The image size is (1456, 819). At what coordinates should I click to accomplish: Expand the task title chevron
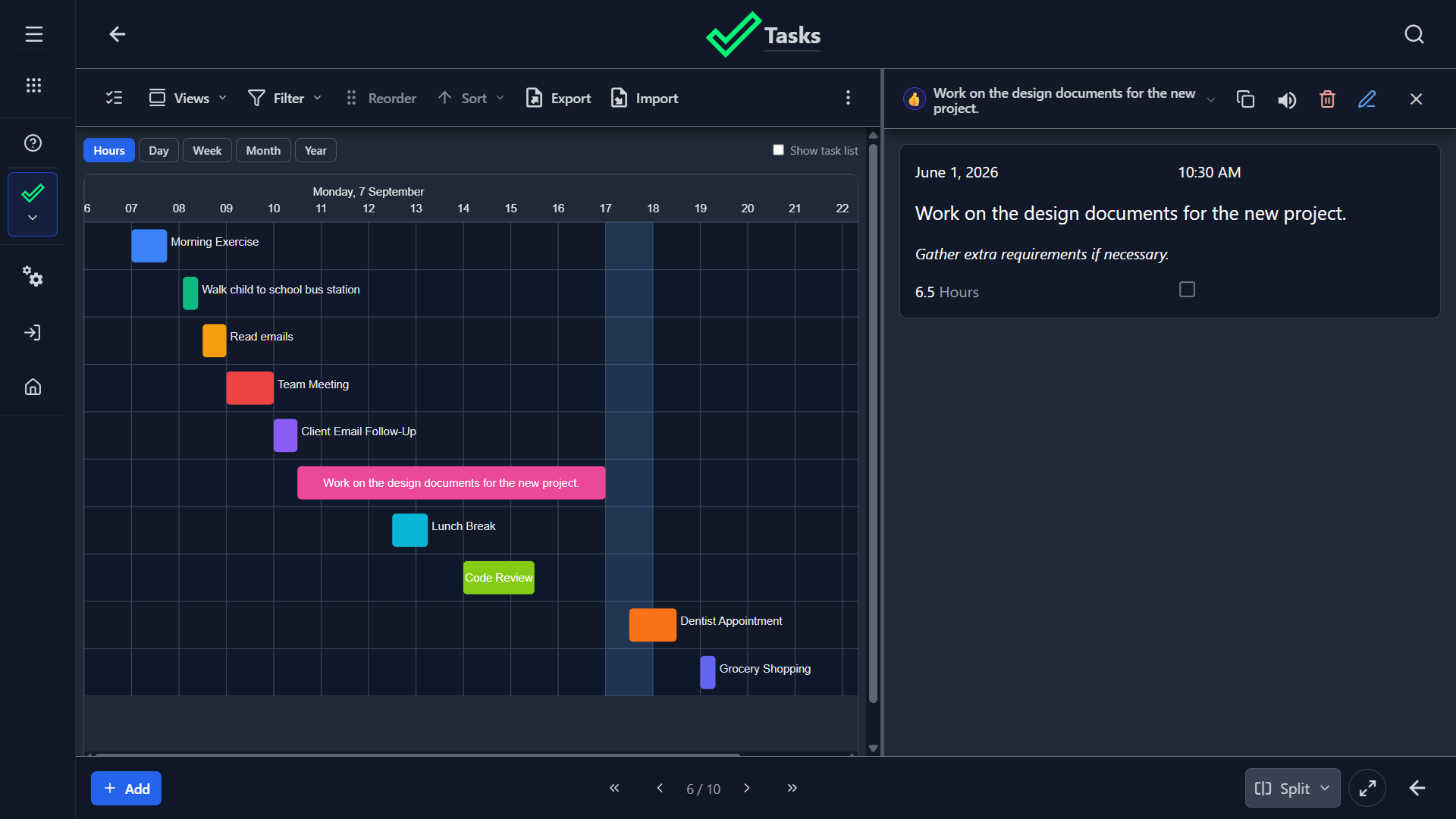tap(1211, 100)
